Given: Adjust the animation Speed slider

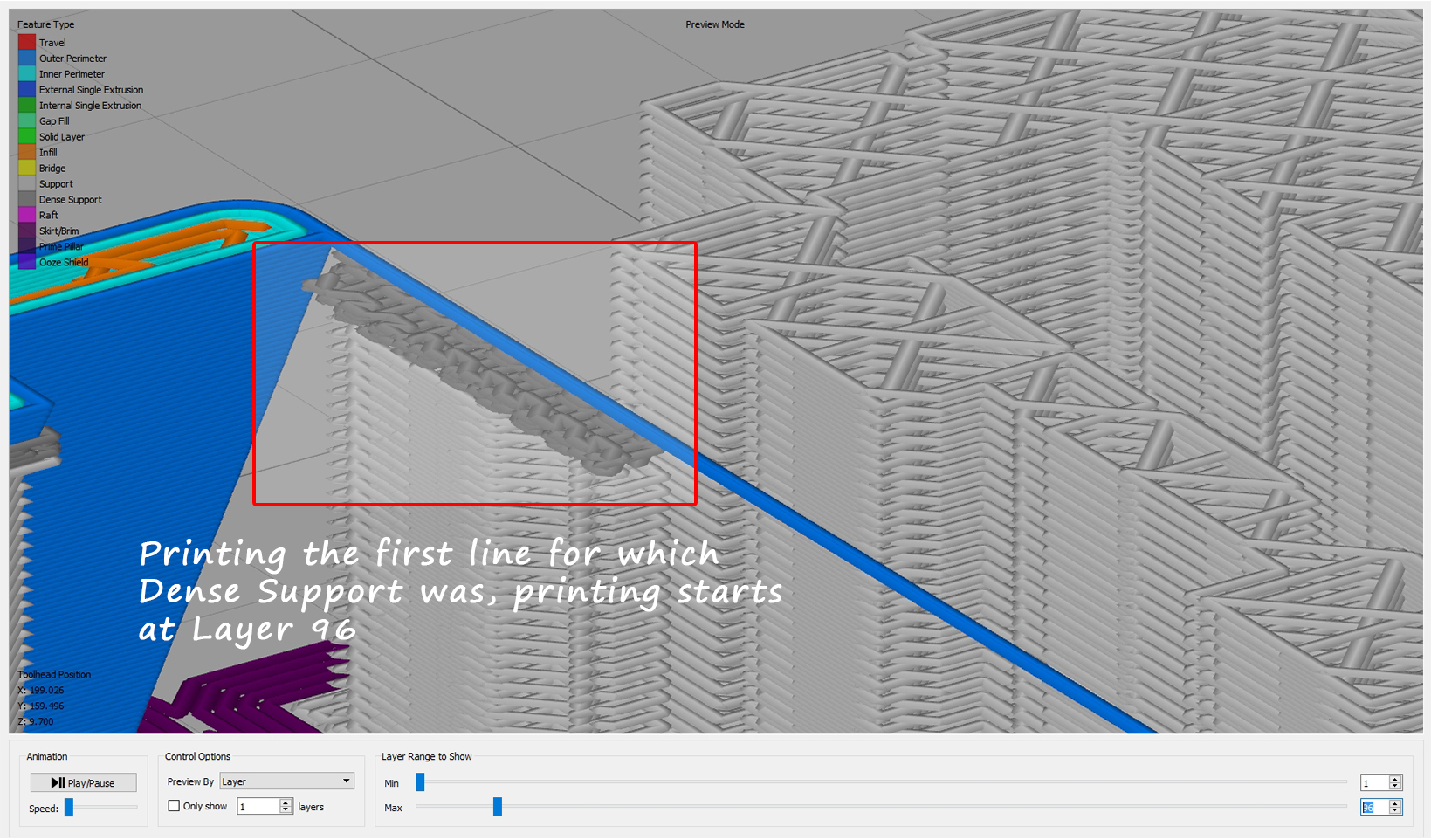Looking at the screenshot, I should tap(68, 808).
